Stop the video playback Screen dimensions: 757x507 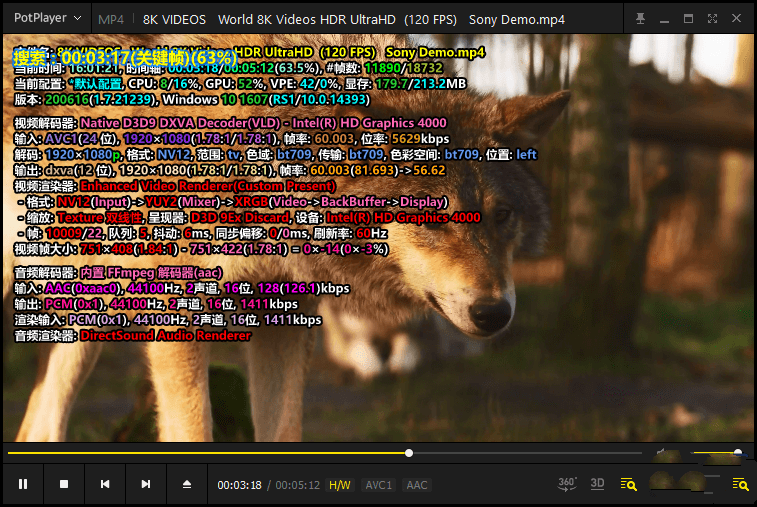pos(63,484)
